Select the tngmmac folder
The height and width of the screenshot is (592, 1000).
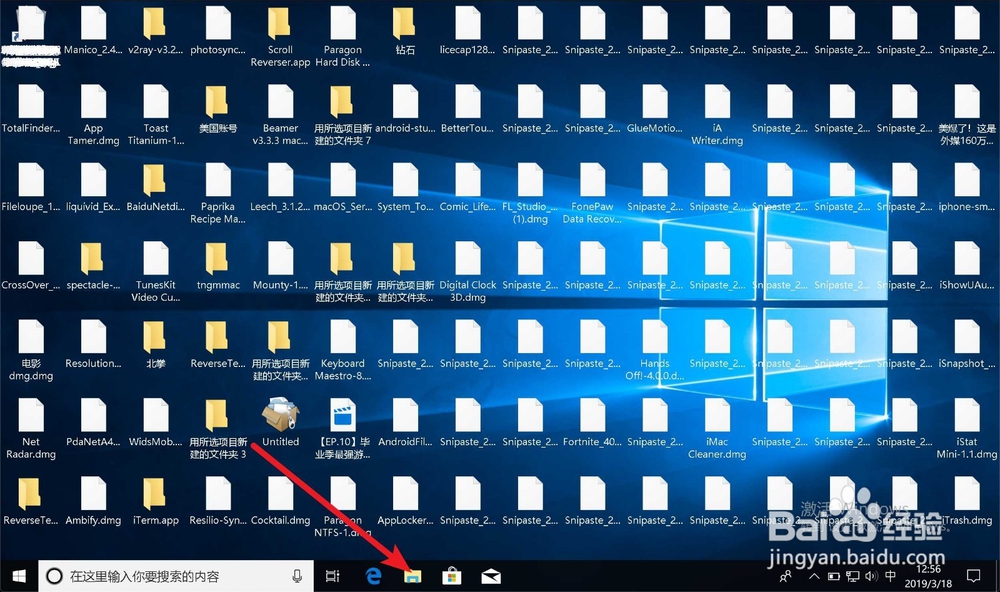[x=218, y=265]
